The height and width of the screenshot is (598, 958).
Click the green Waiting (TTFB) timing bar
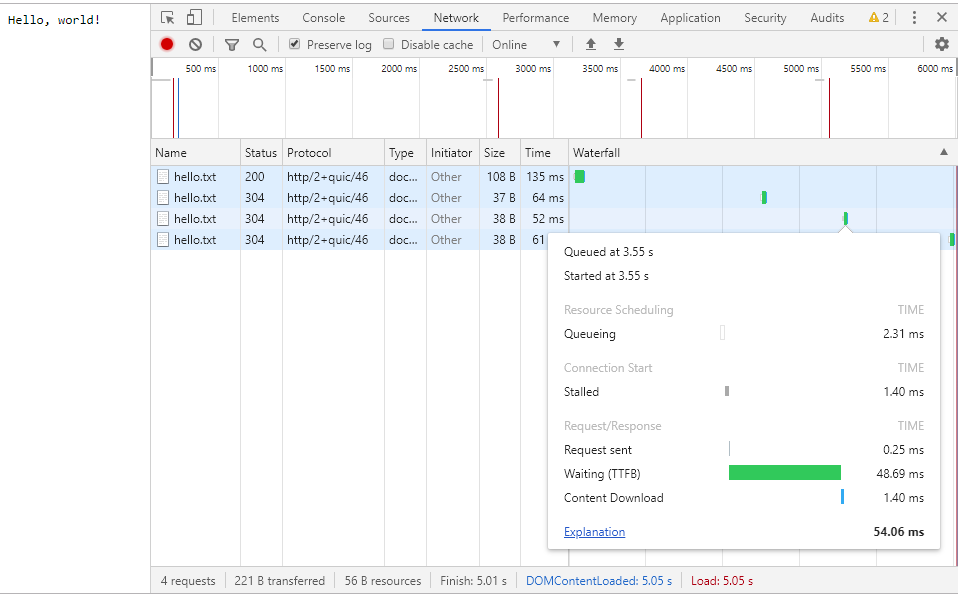pyautogui.click(x=784, y=473)
